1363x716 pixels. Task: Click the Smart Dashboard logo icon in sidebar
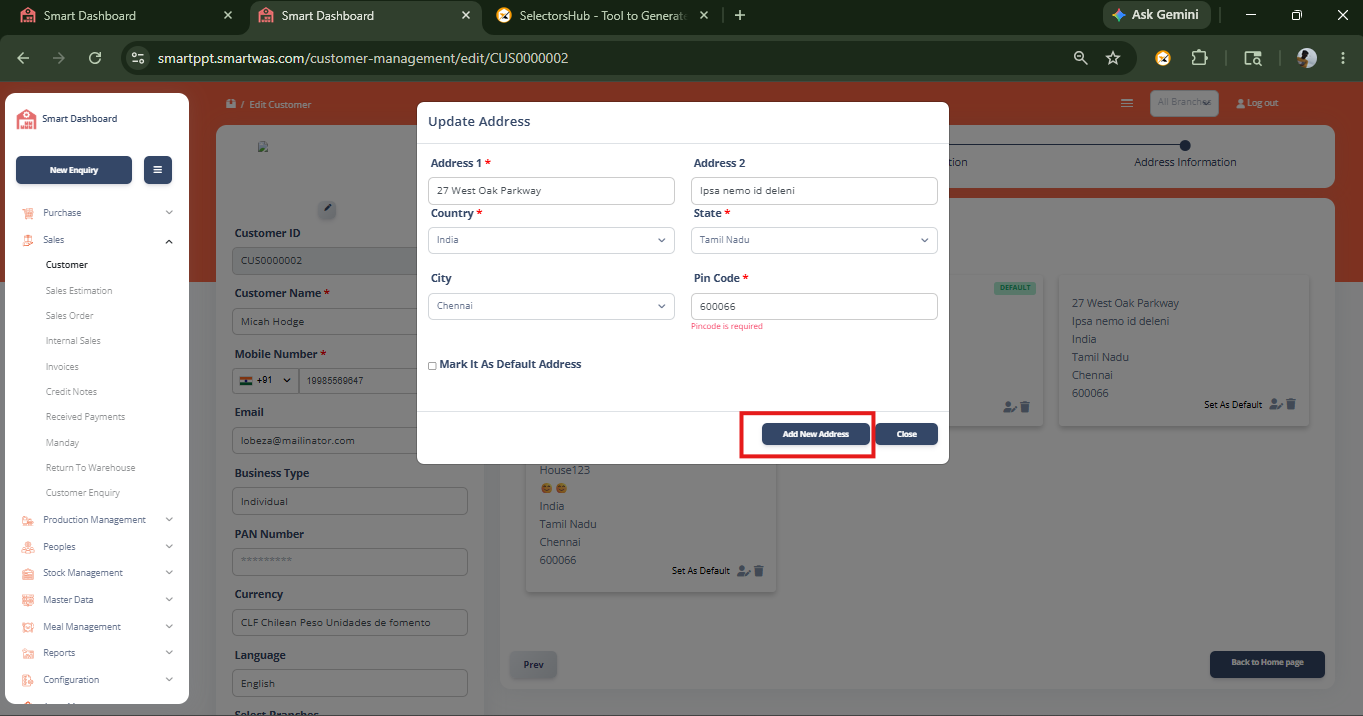(x=26, y=119)
